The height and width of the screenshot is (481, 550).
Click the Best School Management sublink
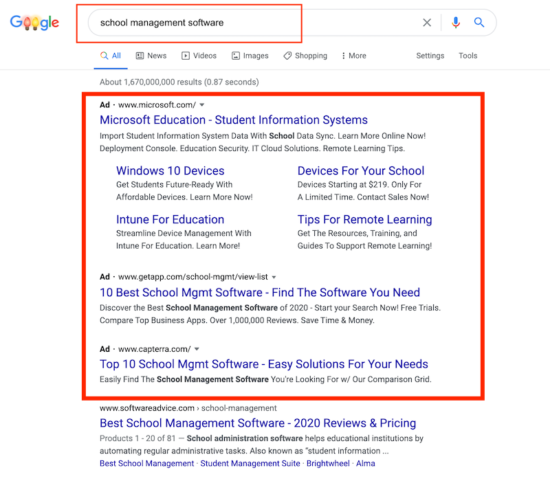pos(147,463)
